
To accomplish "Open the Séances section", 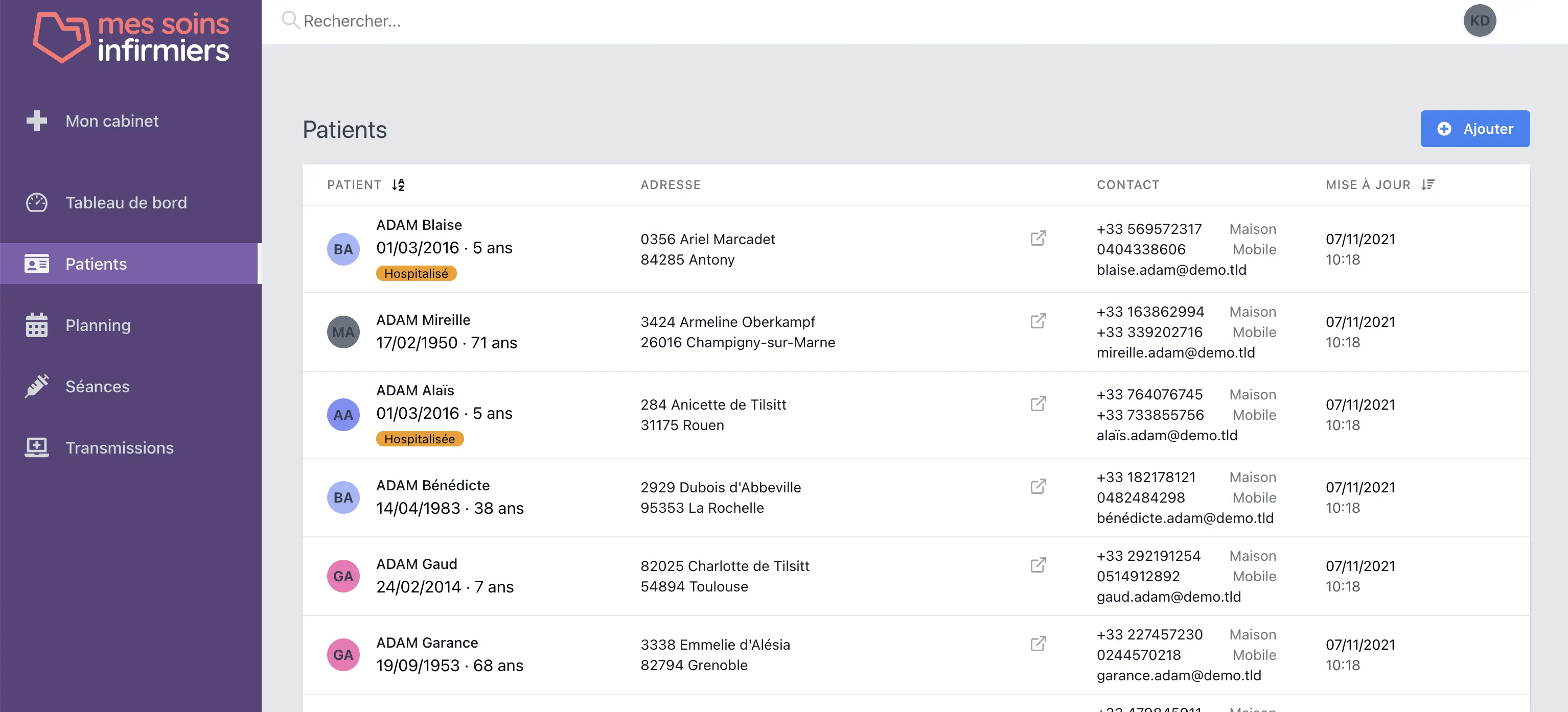I will (x=131, y=386).
